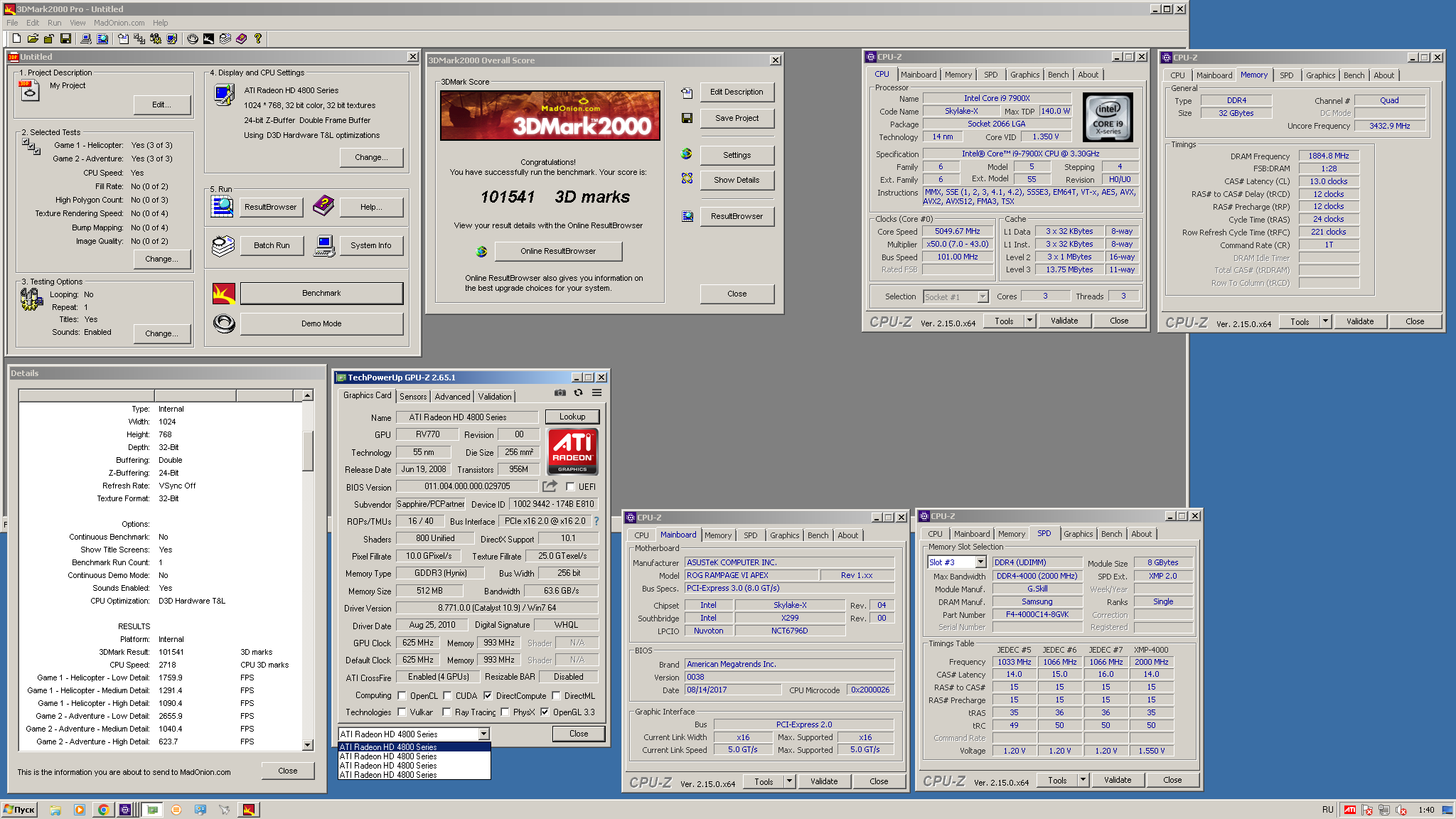
Task: Click the GPU-Z refresh icon
Action: pos(579,392)
